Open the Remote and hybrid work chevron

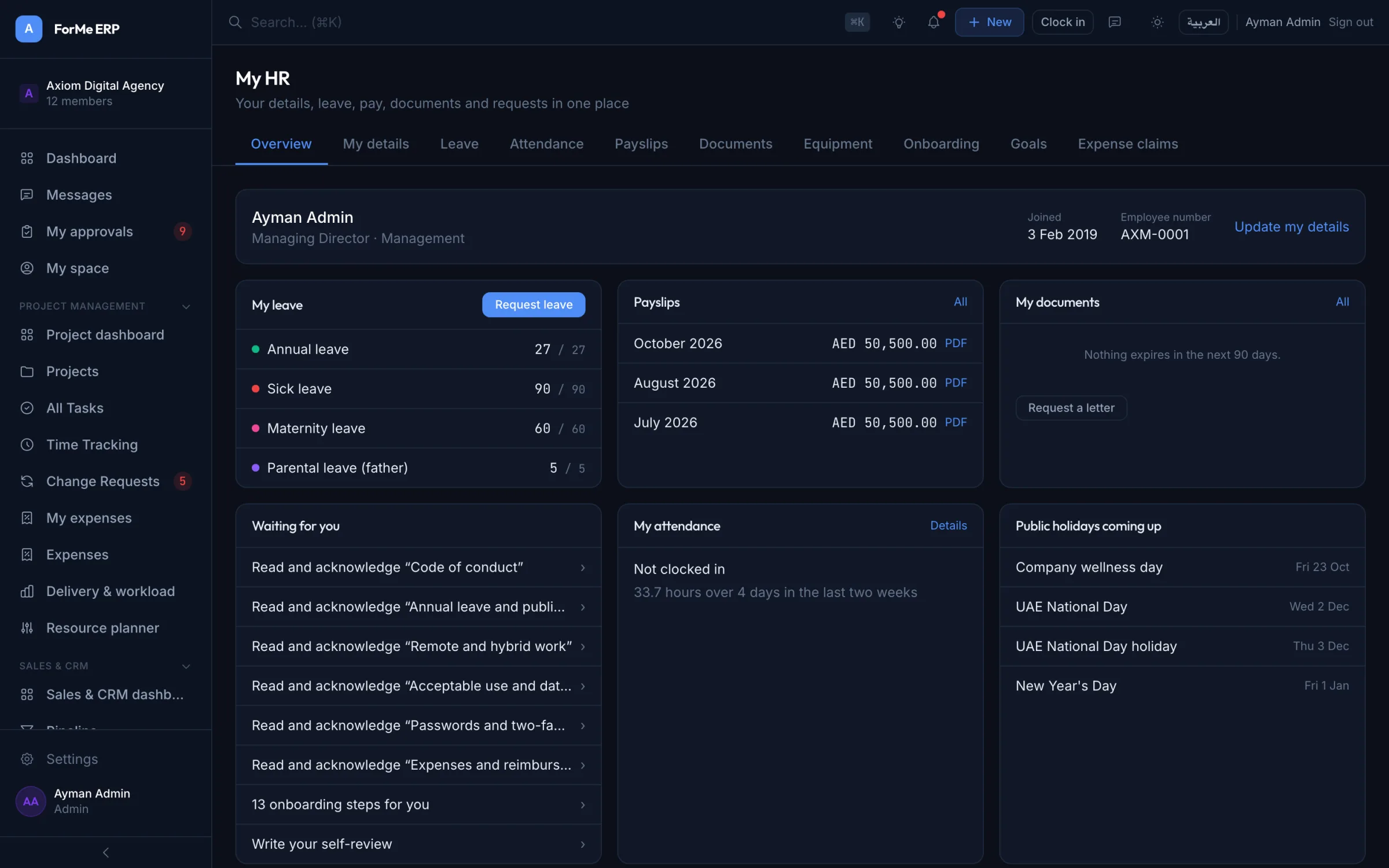(x=583, y=646)
